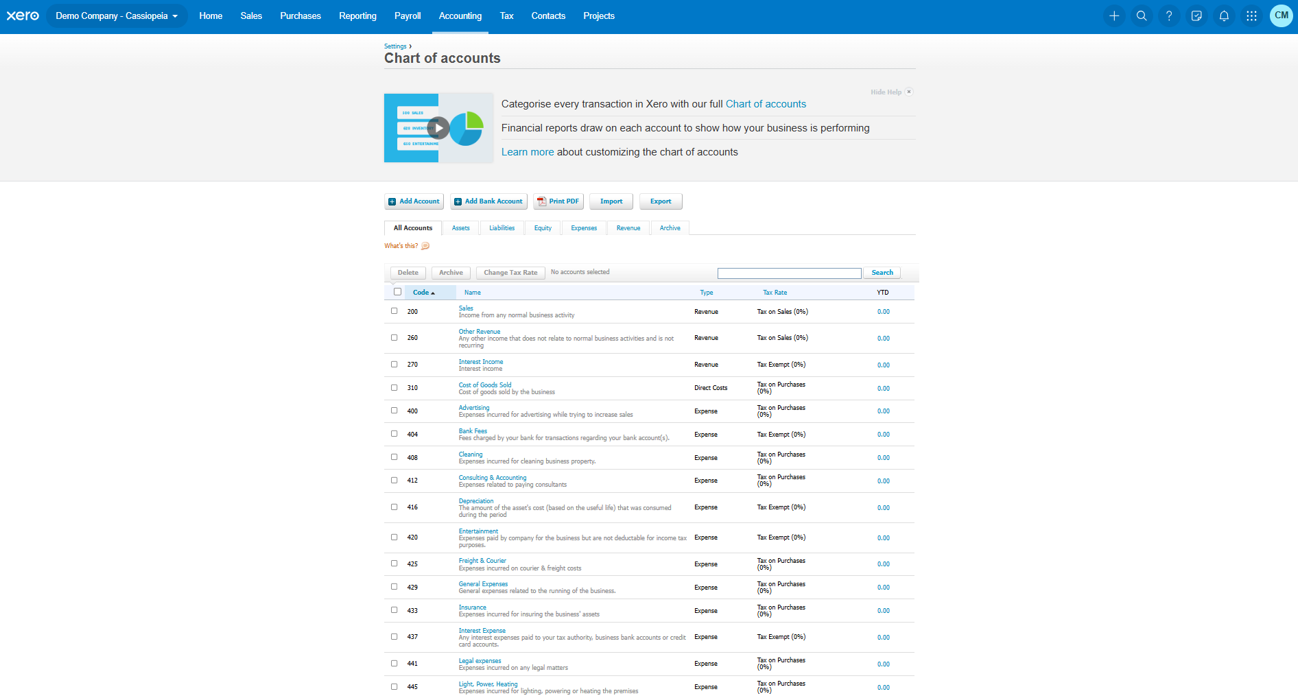Screen dimensions: 1298x696
Task: Check the box for account 400 Advertising
Action: click(x=394, y=411)
